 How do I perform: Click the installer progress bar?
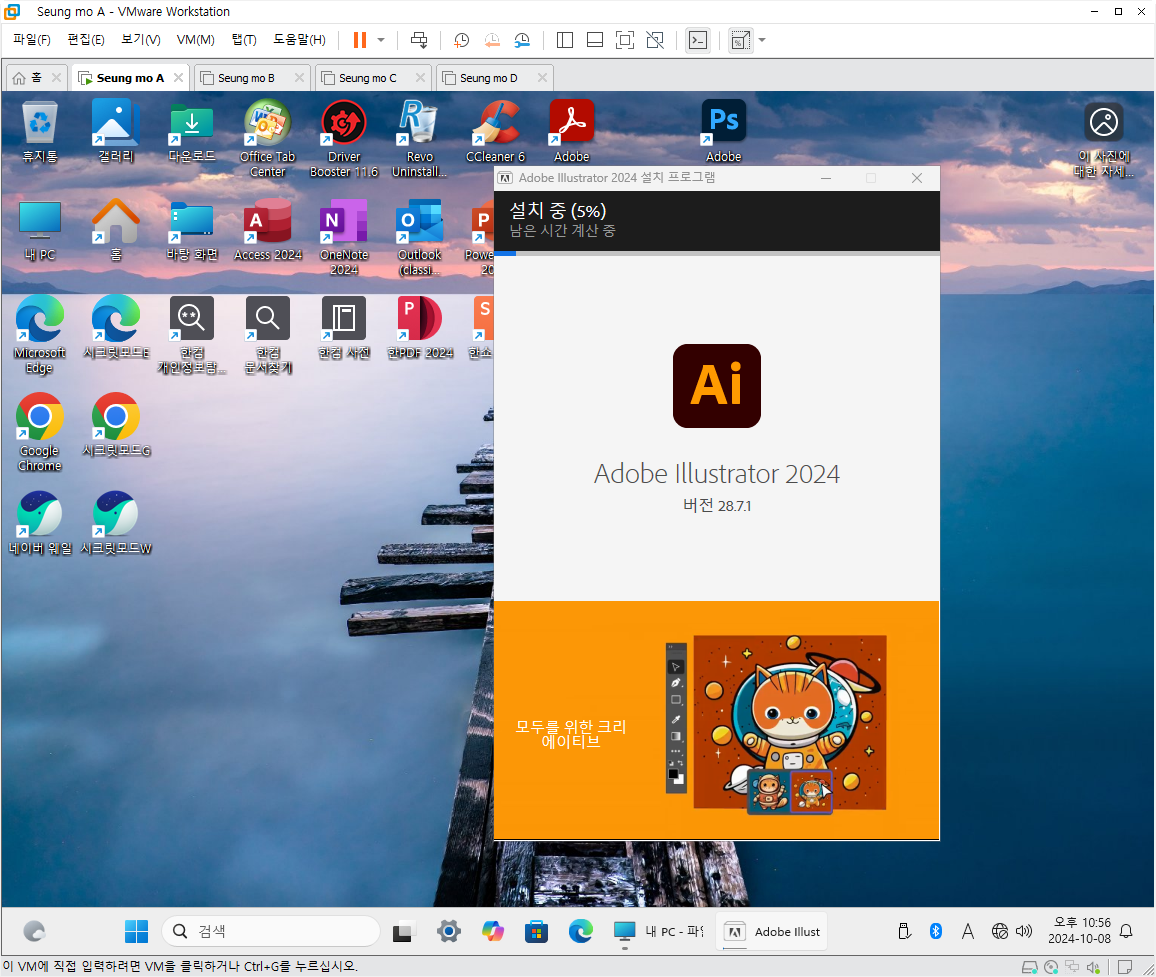tap(717, 253)
